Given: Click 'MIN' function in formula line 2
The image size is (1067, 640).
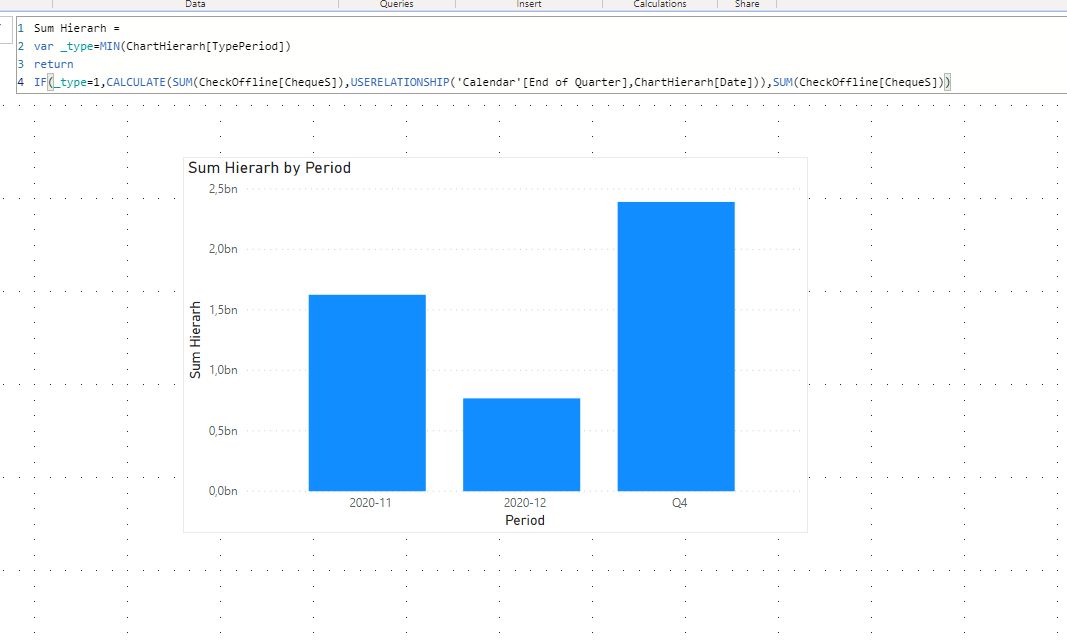Looking at the screenshot, I should point(110,46).
